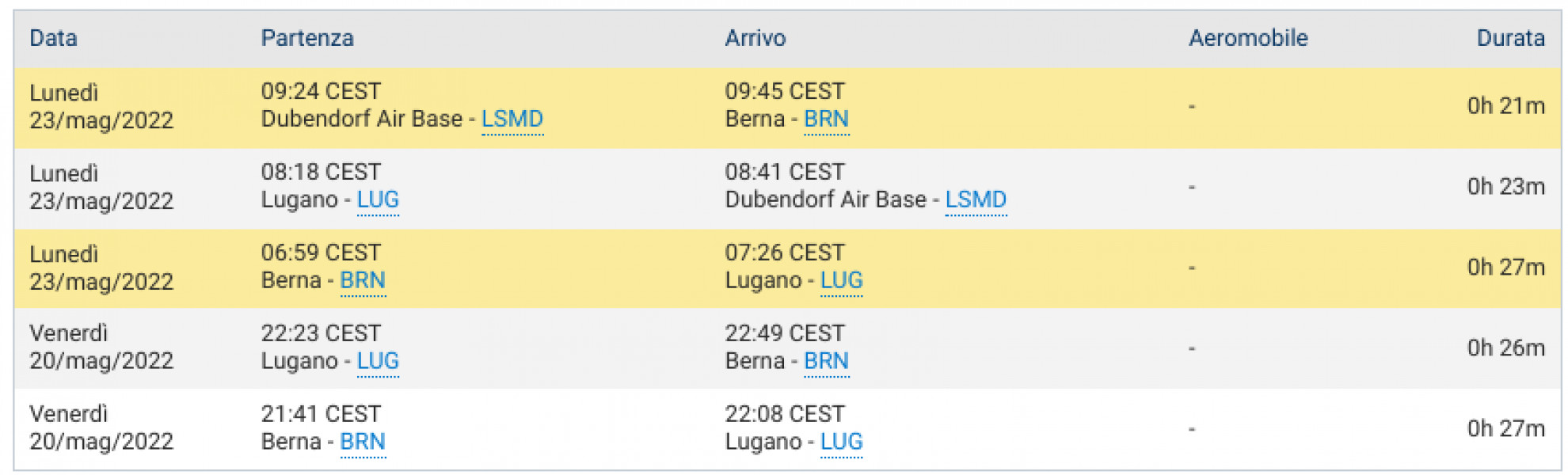This screenshot has width=1568, height=475.
Task: Click LUG link for 22:08 arrival
Action: (x=841, y=442)
